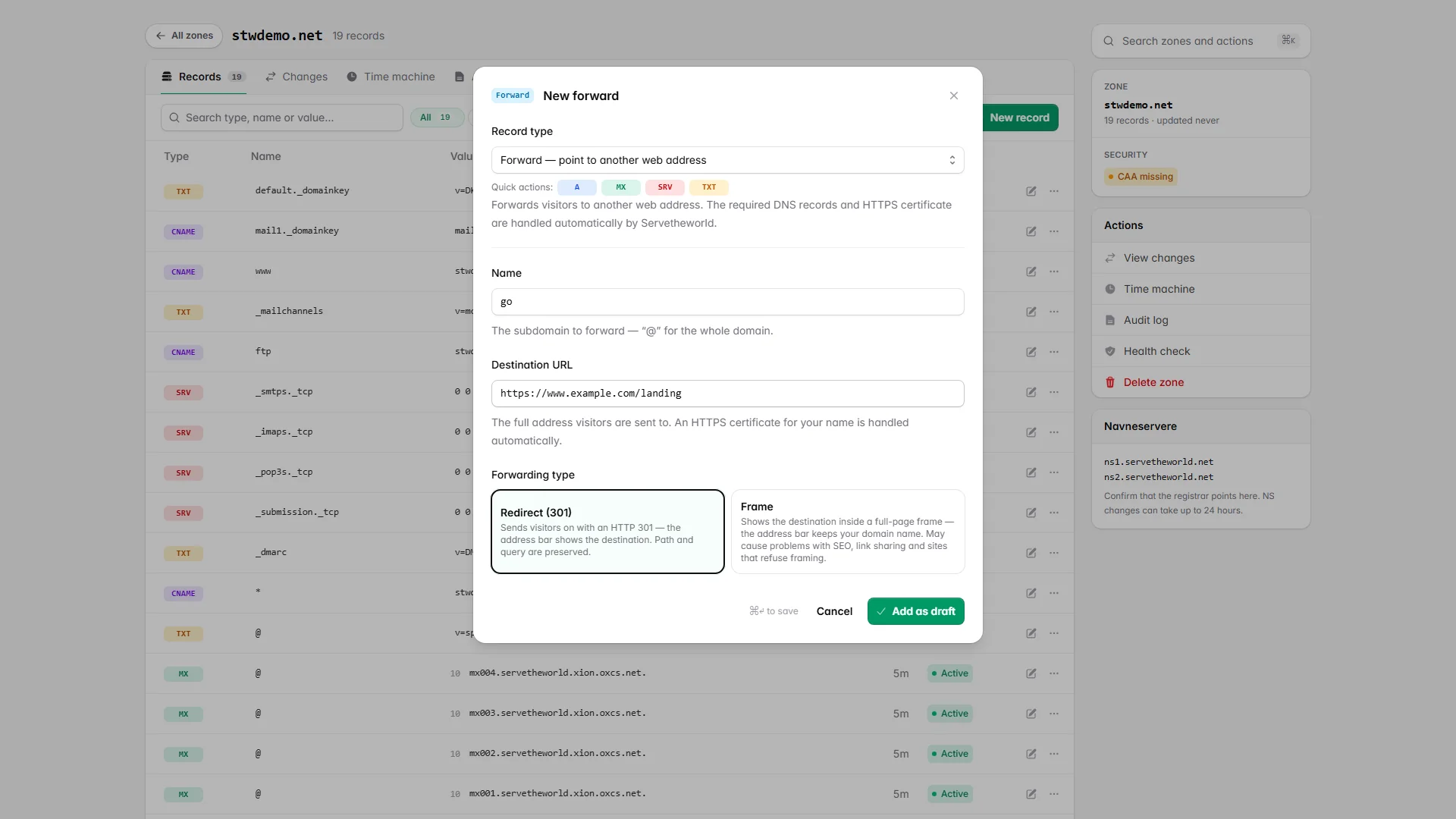Edit the _dmarc TXT record
The image size is (1456, 819).
[x=1031, y=553]
